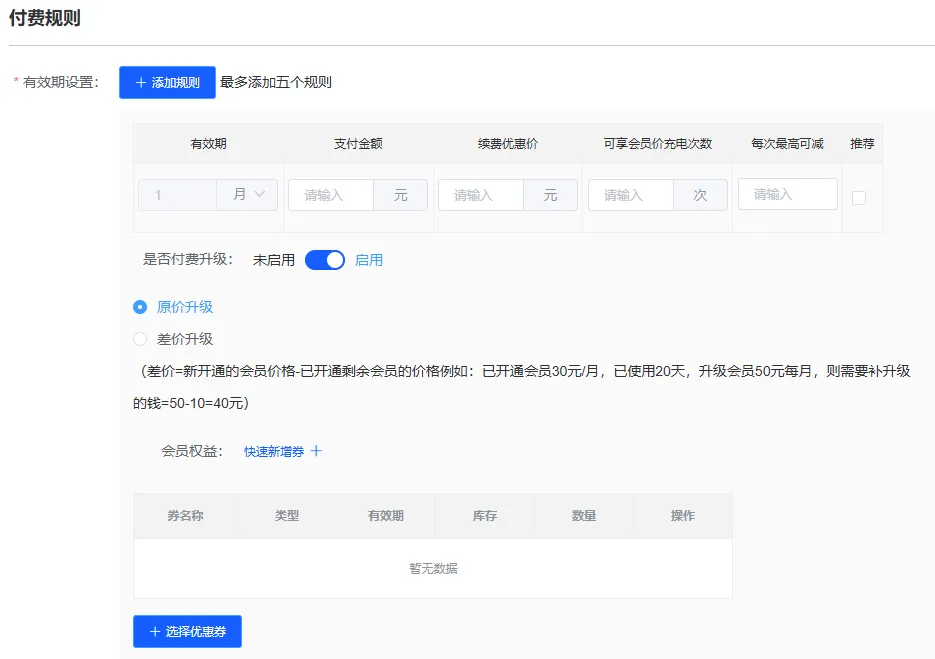Click the 续费优惠价 input field

480,195
